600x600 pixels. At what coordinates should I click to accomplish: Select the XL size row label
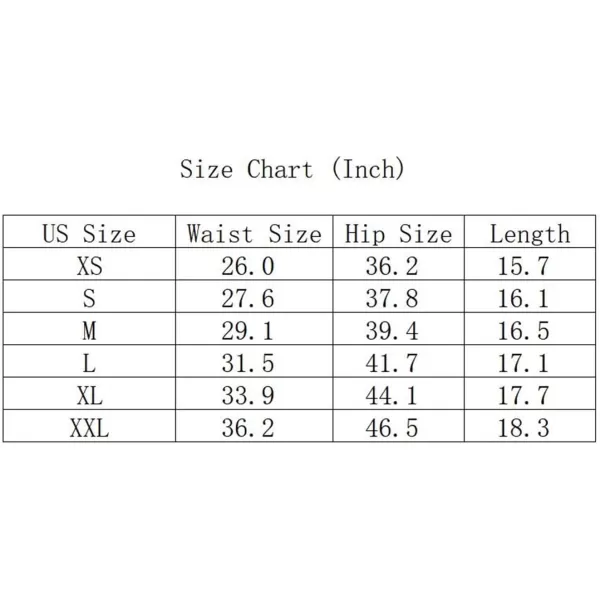90,395
